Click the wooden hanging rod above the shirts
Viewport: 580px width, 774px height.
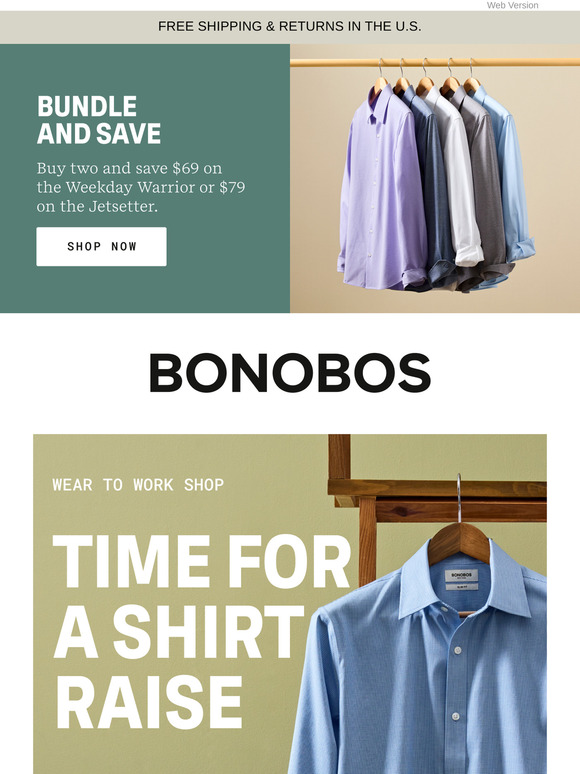[435, 62]
